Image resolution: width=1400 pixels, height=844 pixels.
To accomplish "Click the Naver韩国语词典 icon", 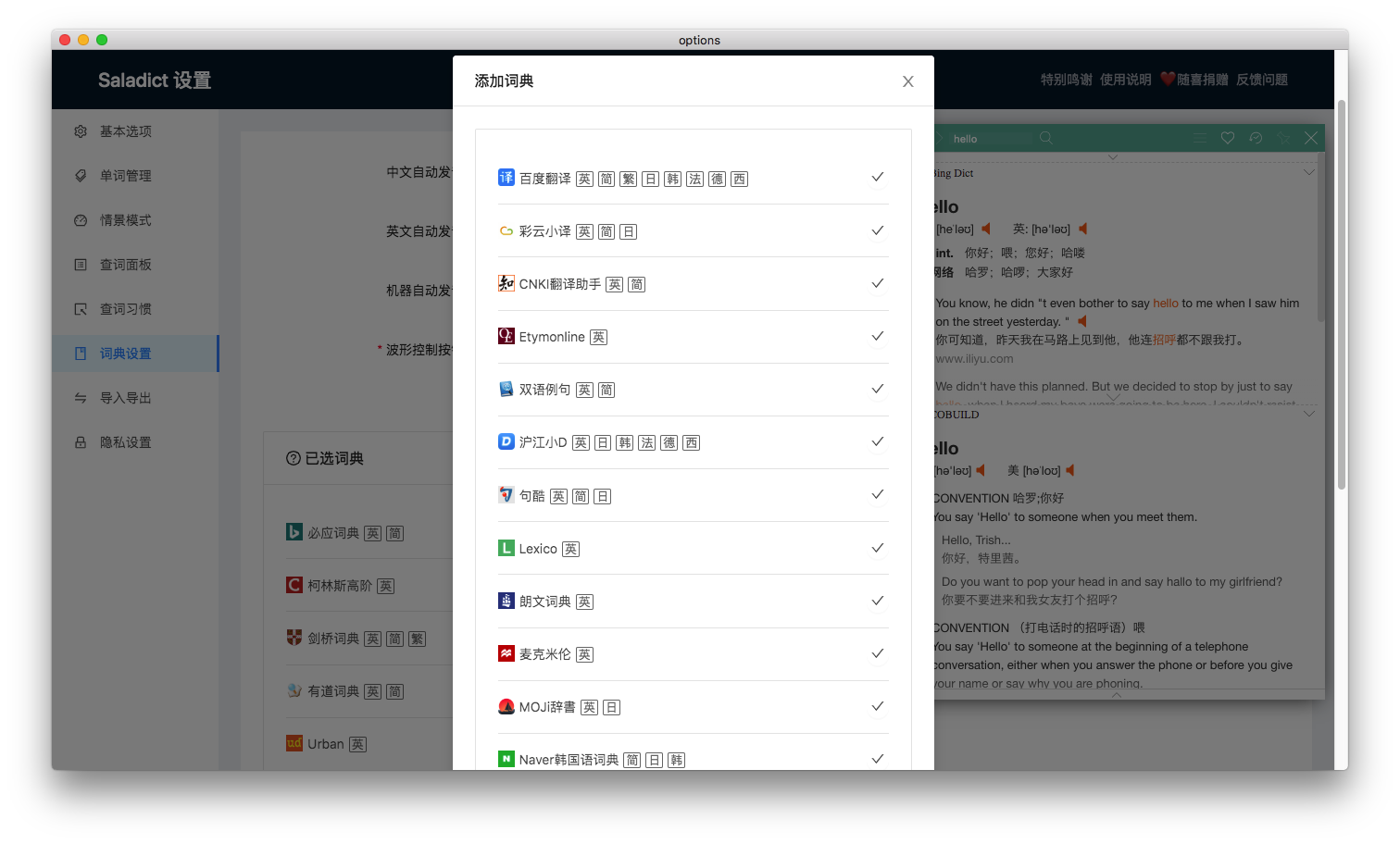I will tap(506, 759).
